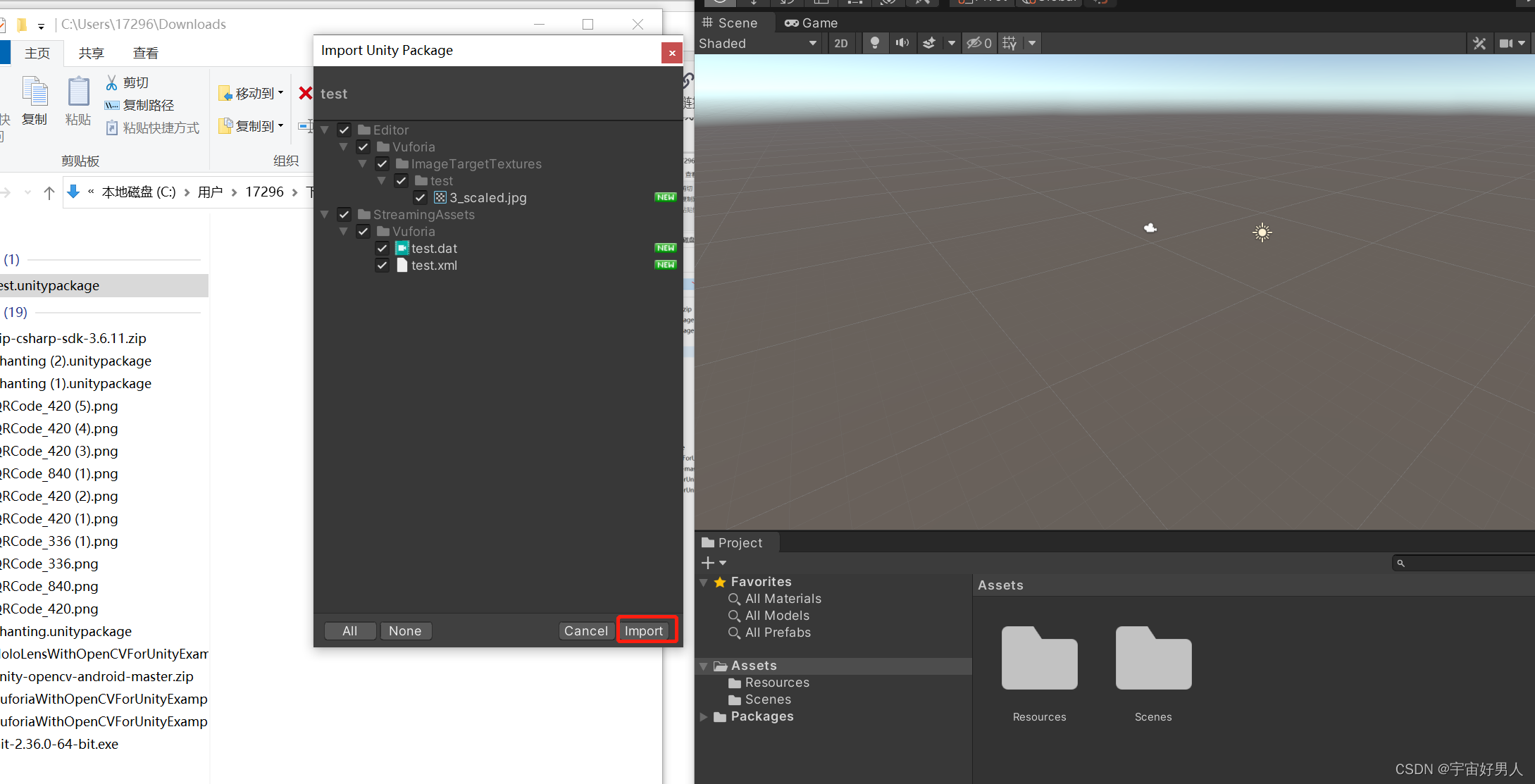Toggle checkbox next to test.dat file

[384, 248]
